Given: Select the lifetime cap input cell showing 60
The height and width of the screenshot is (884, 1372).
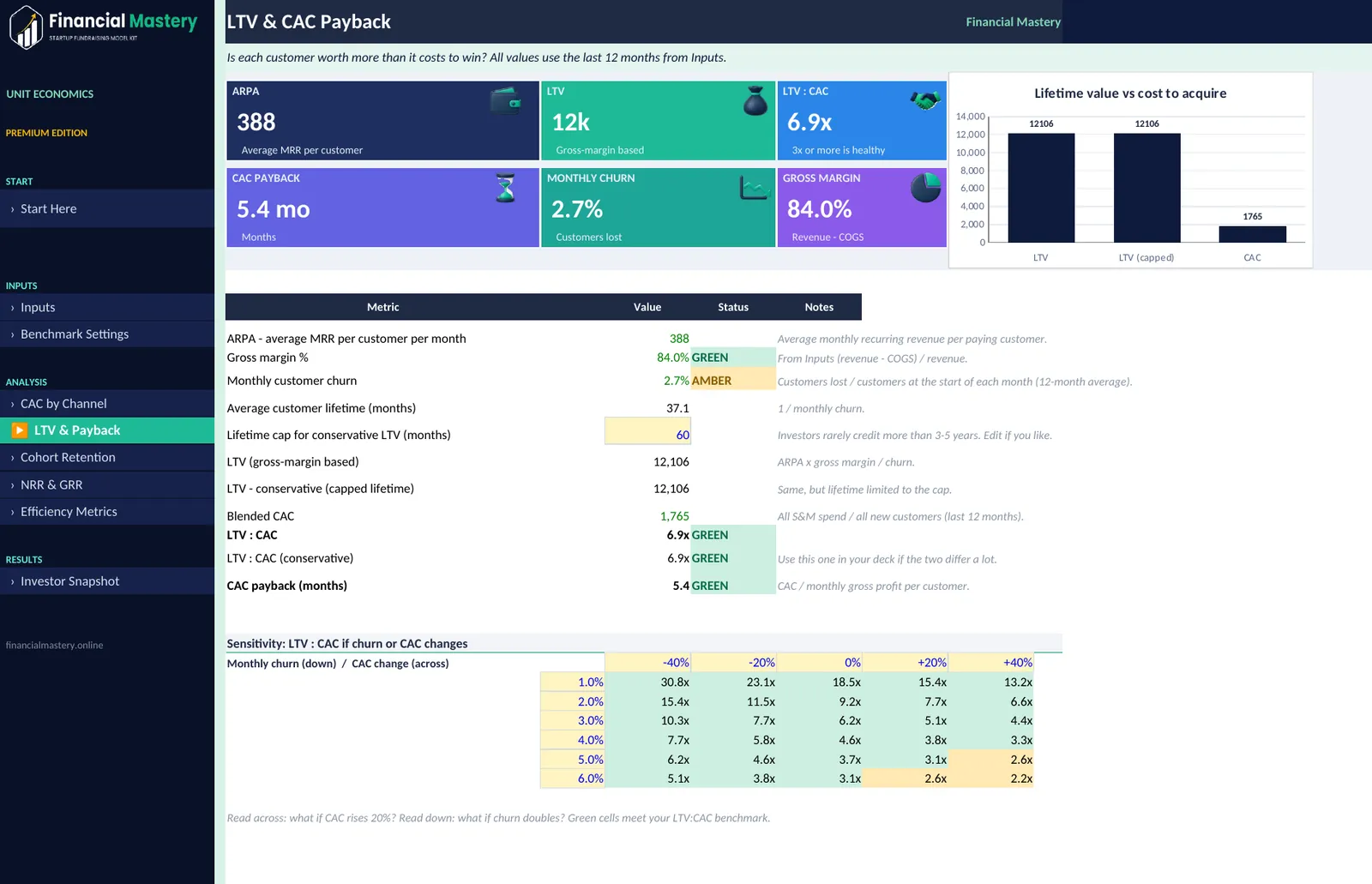Looking at the screenshot, I should pos(647,431).
